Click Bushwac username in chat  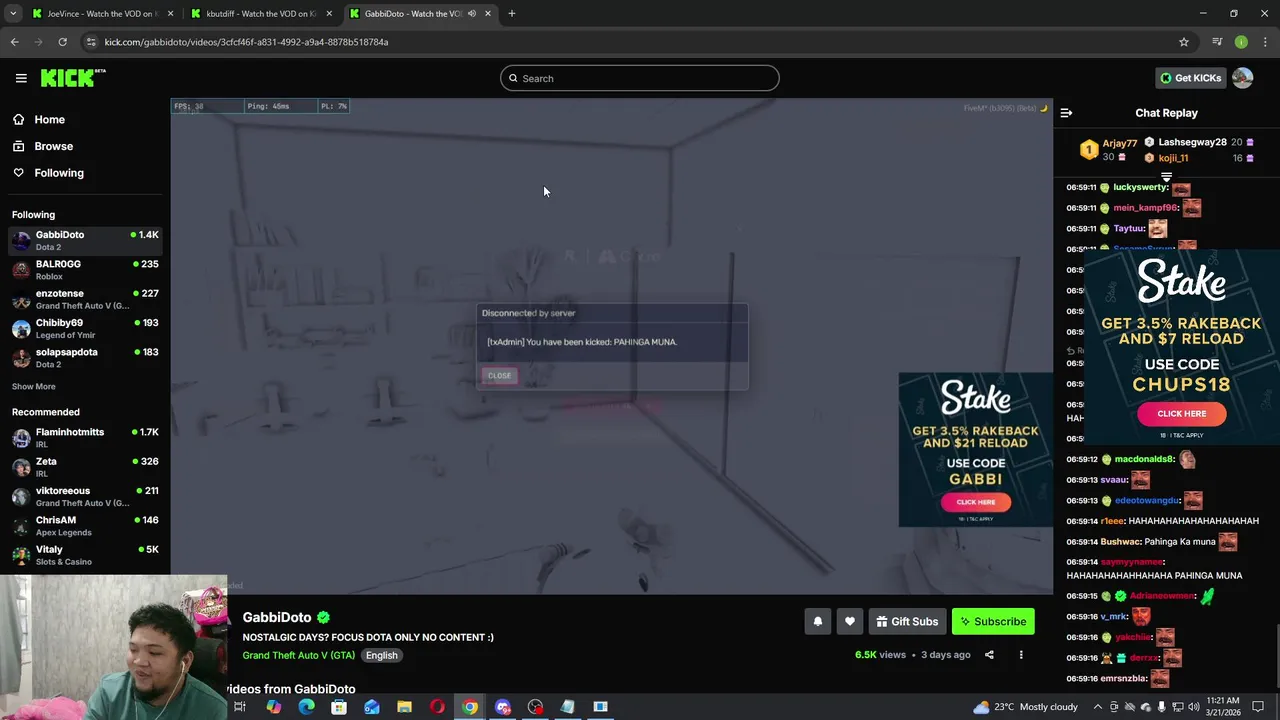(x=1121, y=542)
